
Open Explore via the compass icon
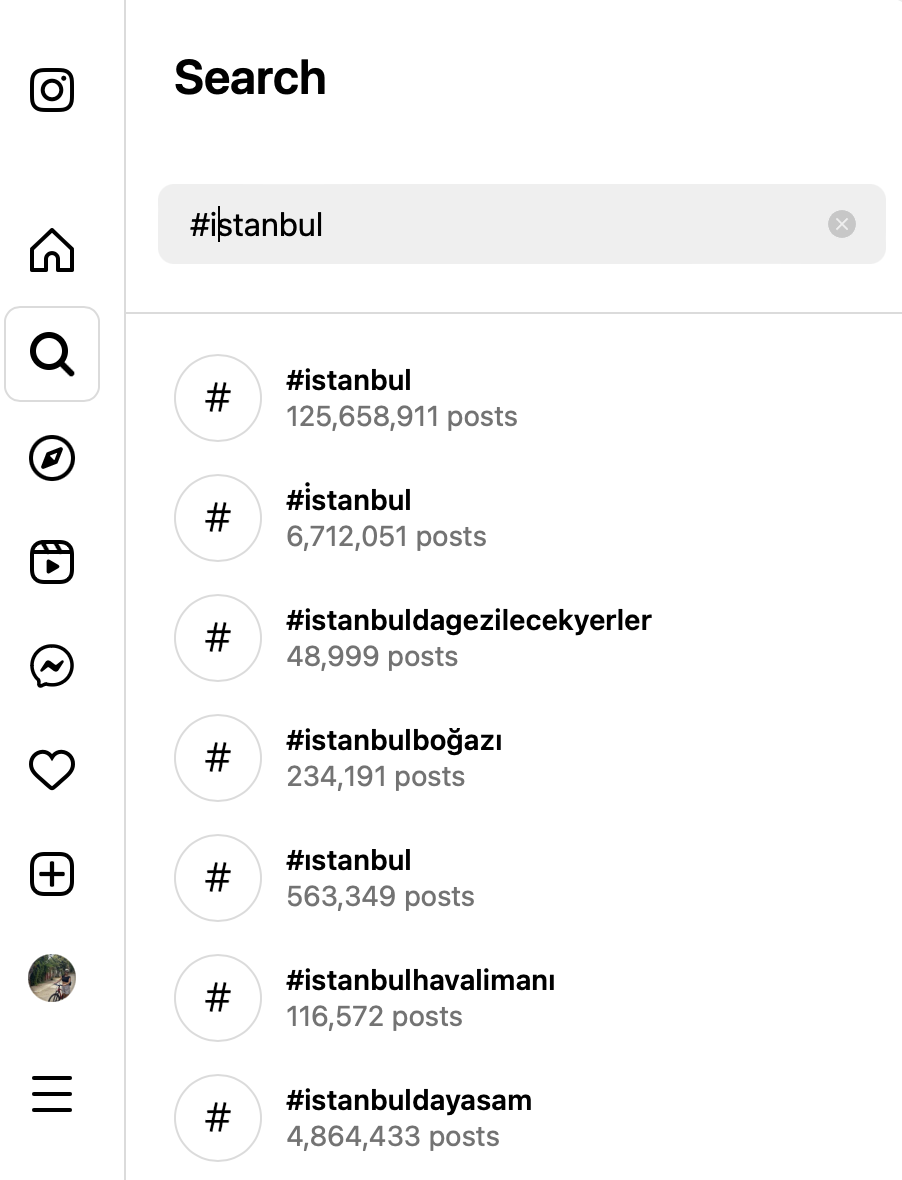pyautogui.click(x=52, y=459)
